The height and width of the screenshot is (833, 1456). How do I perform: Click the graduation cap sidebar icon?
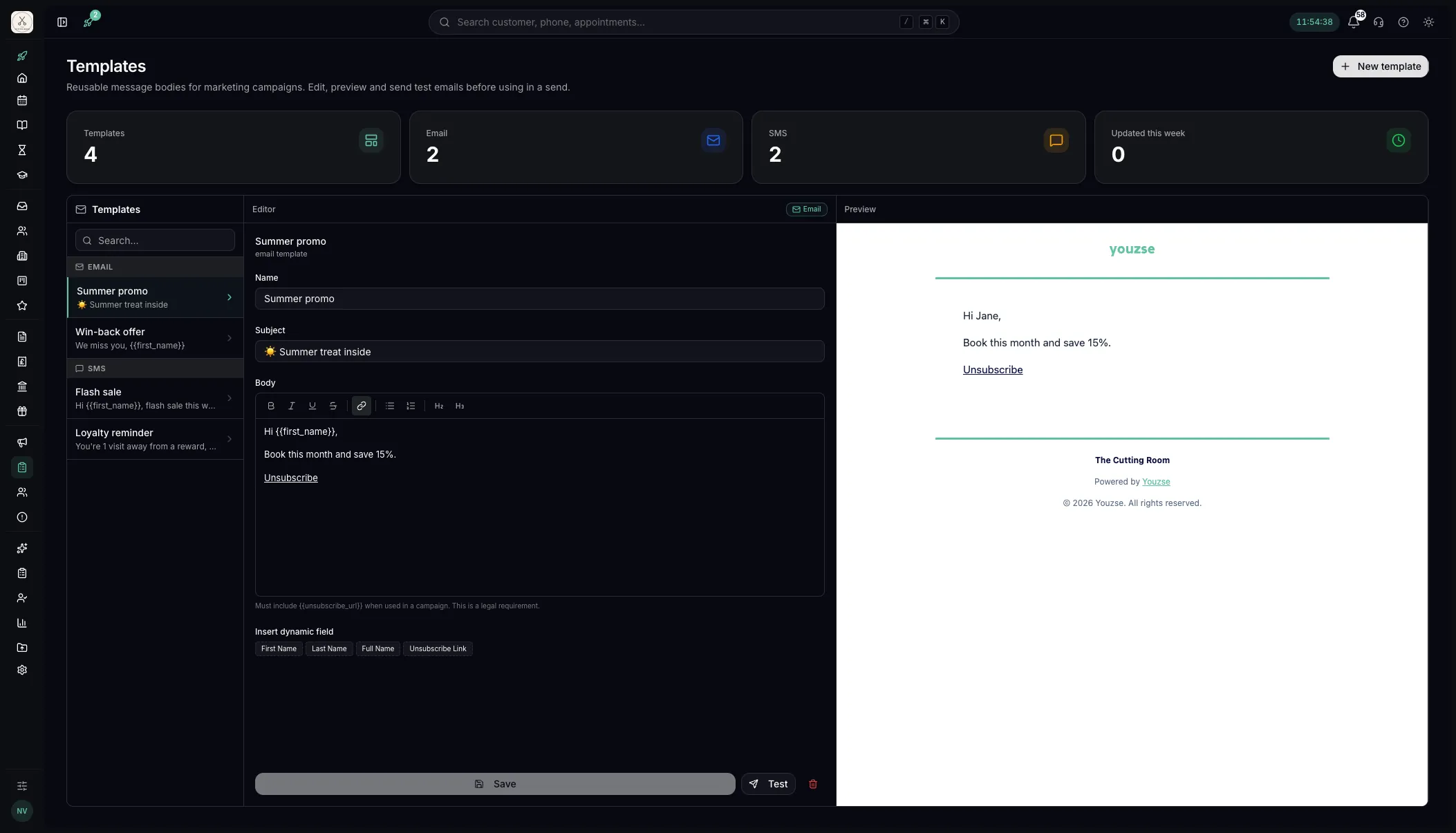click(x=22, y=175)
